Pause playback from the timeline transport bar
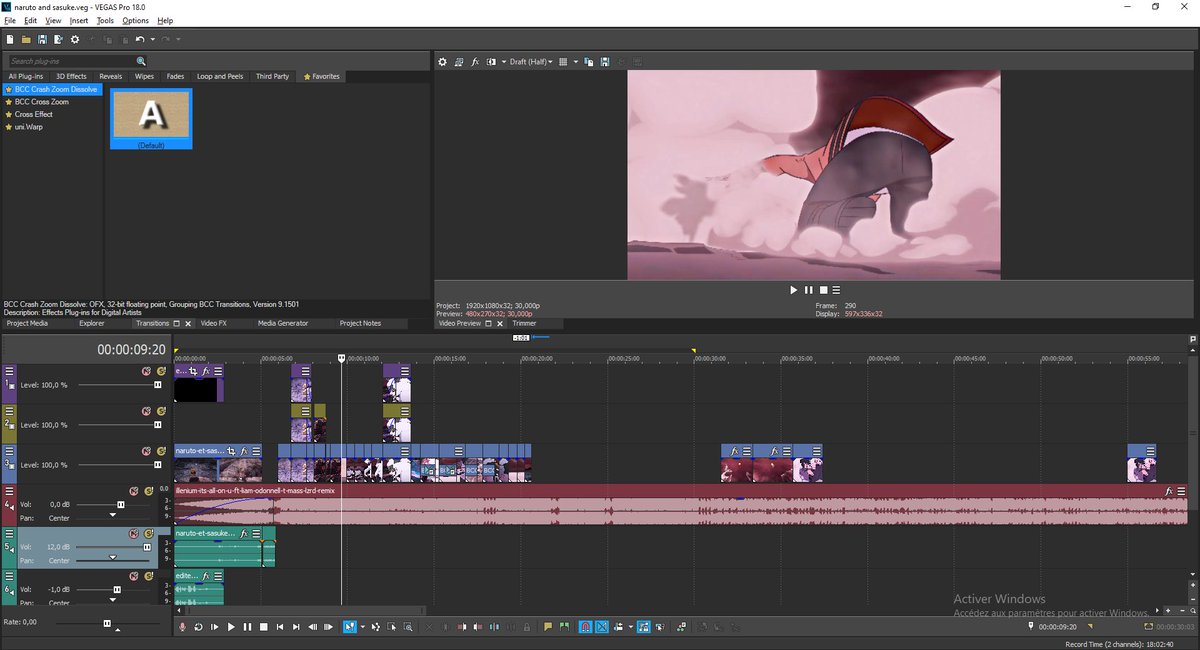1200x650 pixels. click(247, 627)
